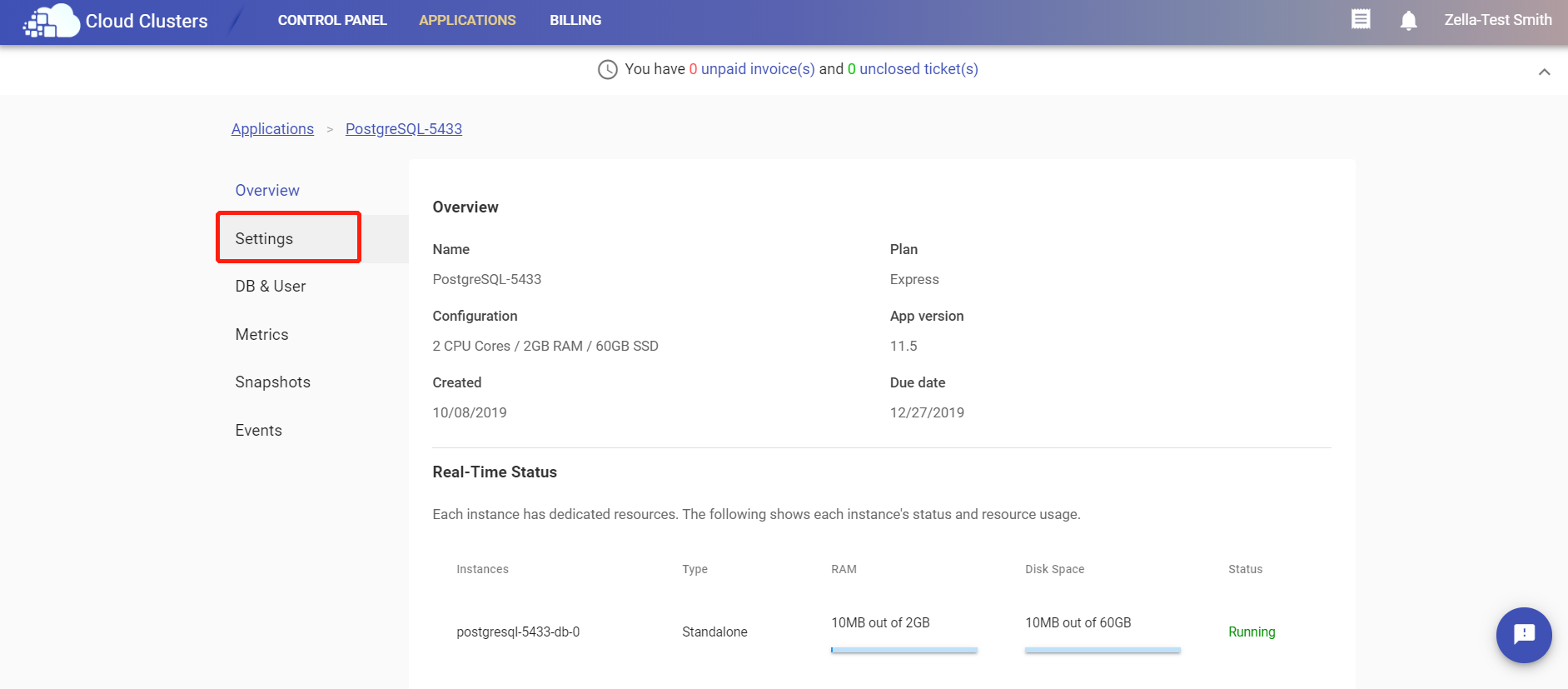This screenshot has height=689, width=1568.
Task: Follow the PostgreSQL-5433 breadcrumb link
Action: [x=404, y=129]
